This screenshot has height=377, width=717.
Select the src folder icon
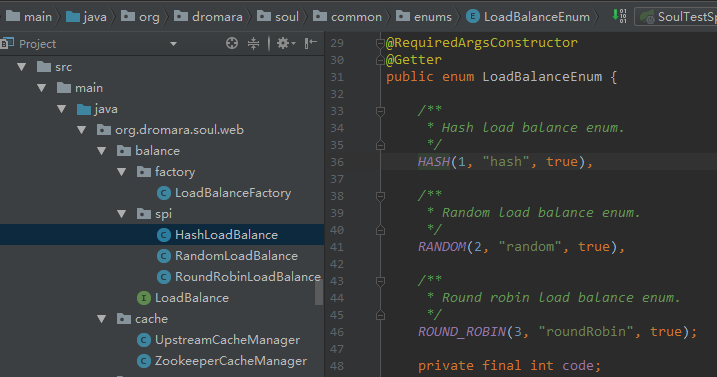(44, 67)
